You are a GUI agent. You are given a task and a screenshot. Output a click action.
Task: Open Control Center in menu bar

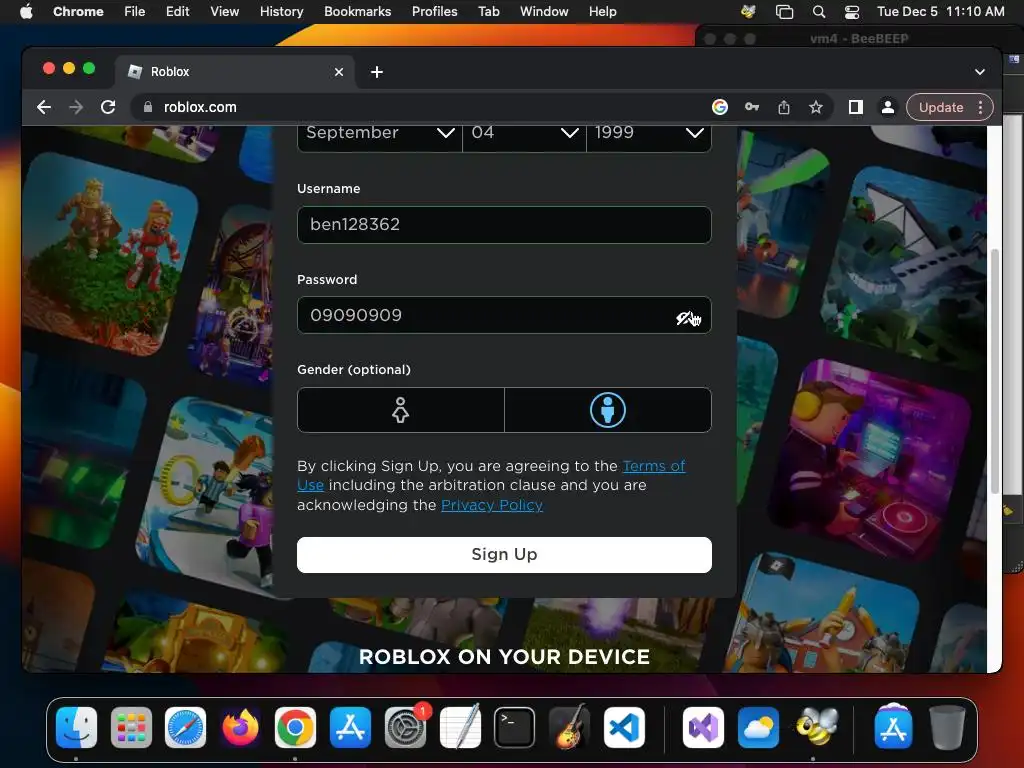tap(852, 11)
